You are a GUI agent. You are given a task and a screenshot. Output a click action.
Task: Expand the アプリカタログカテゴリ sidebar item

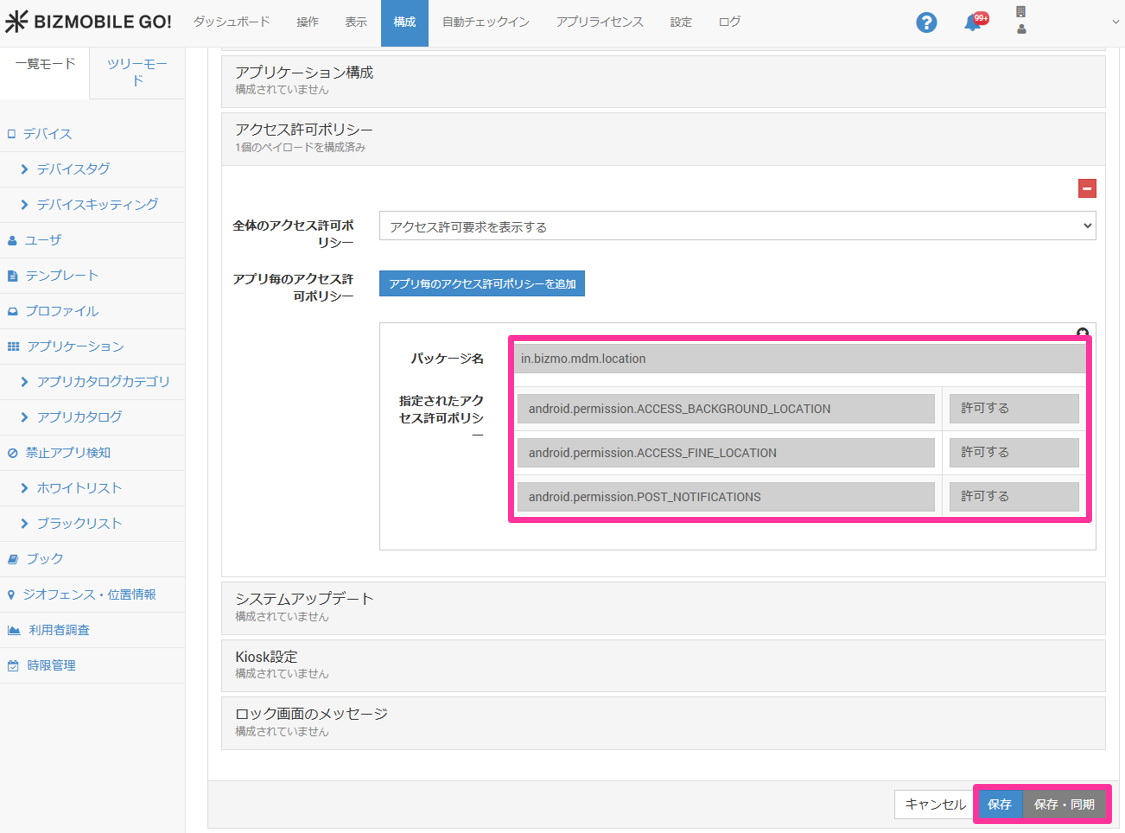(103, 381)
